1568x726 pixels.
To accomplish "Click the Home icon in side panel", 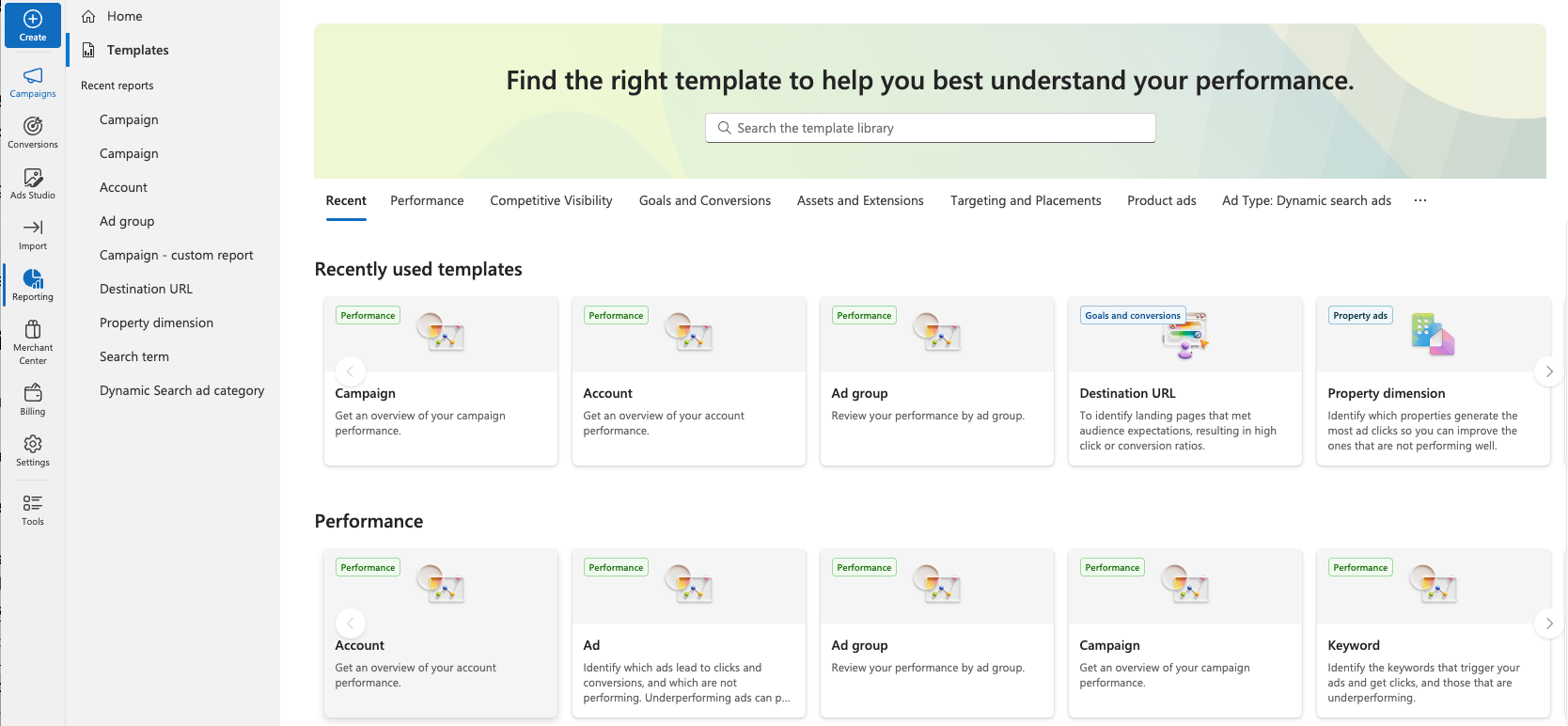I will coord(88,16).
